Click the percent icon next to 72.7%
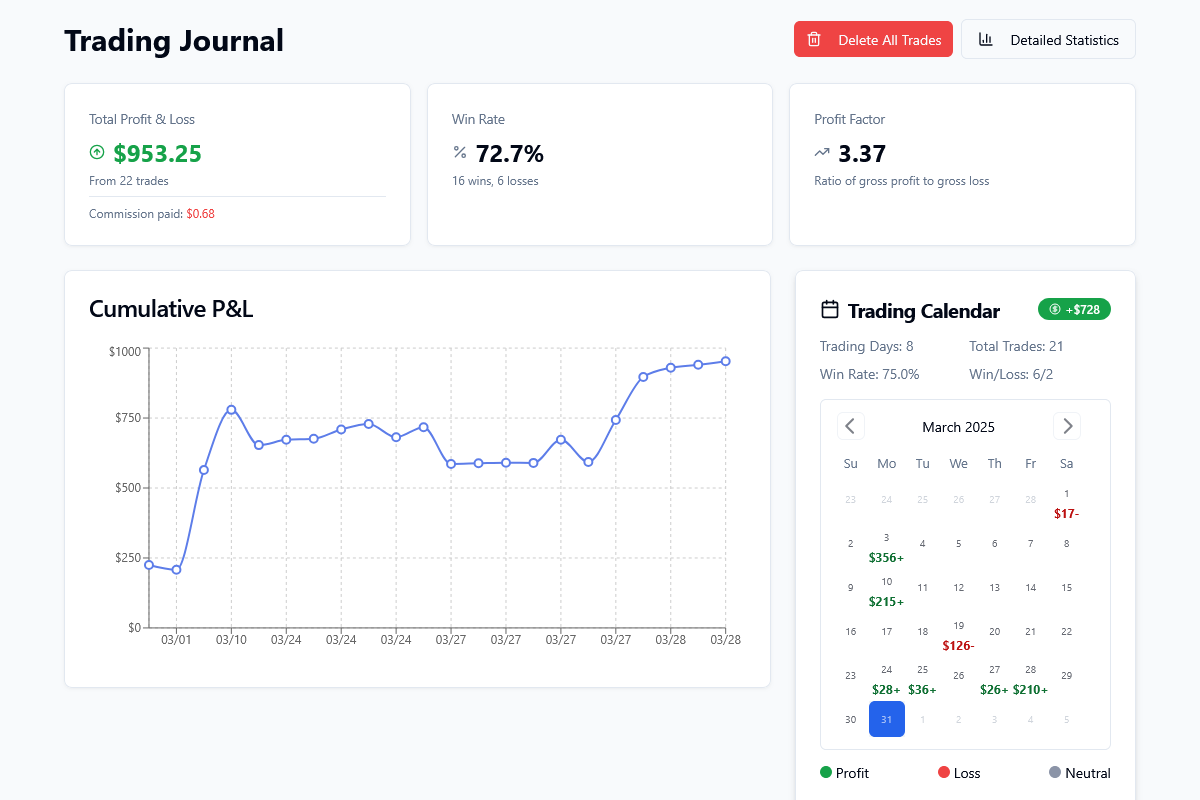Screen dimensions: 1200x800 pos(460,153)
